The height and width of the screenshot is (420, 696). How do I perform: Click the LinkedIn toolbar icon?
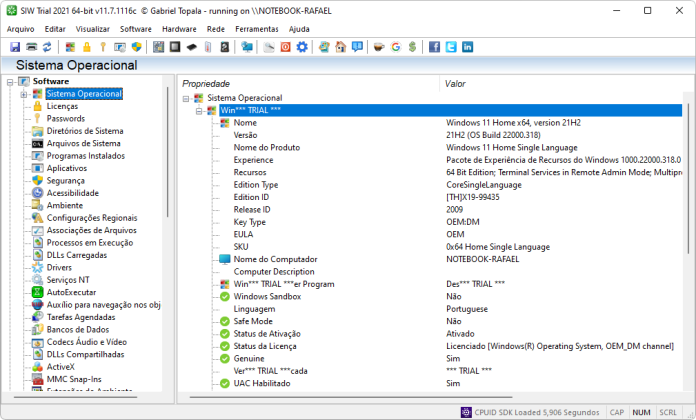pos(467,47)
